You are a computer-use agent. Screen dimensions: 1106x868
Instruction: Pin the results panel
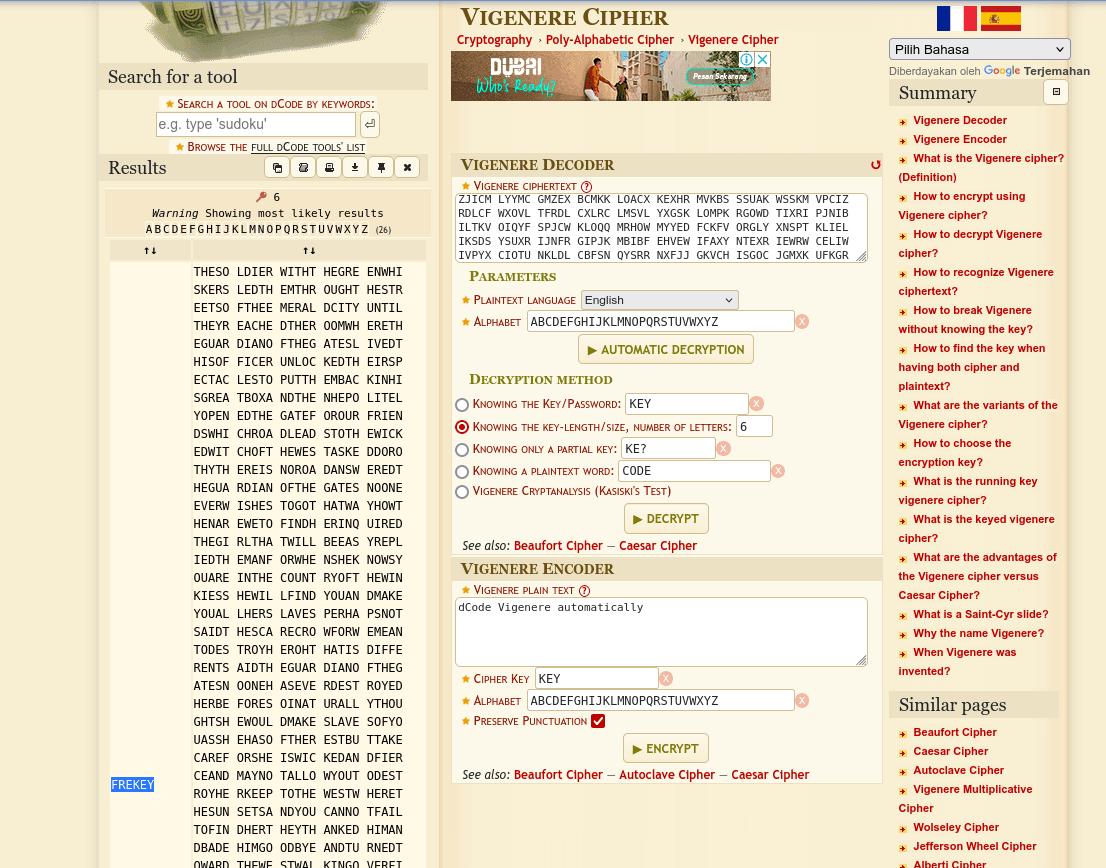click(381, 167)
